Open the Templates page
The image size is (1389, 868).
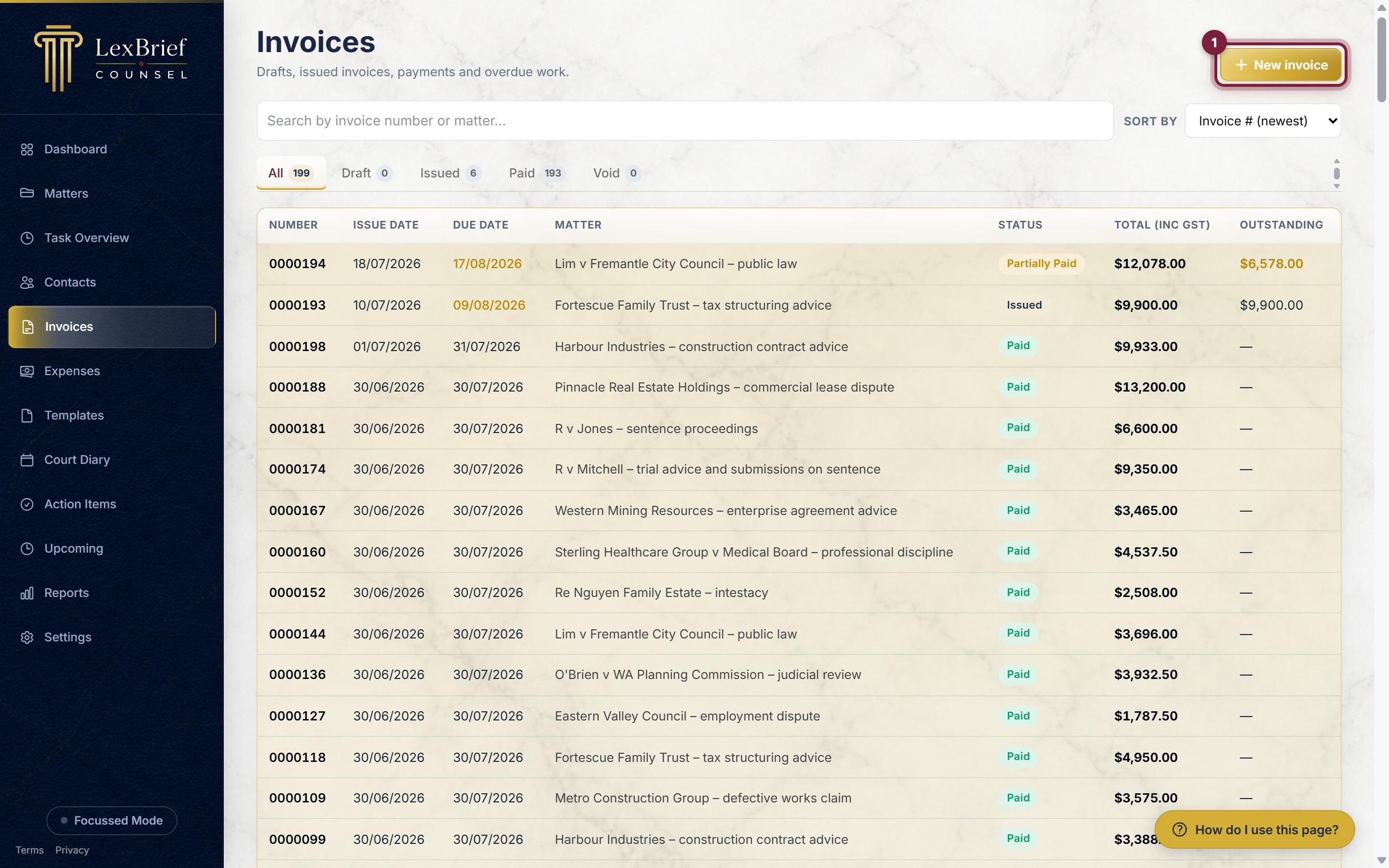coord(112,415)
